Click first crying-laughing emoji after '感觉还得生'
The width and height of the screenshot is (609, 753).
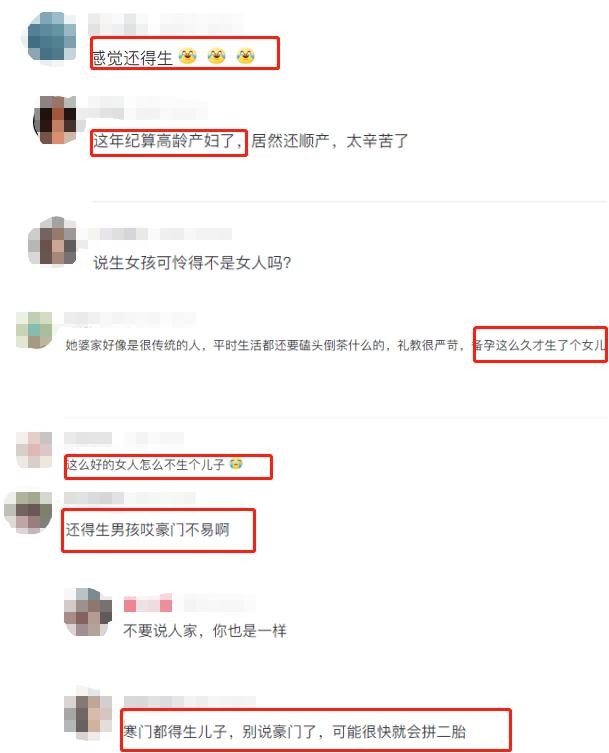point(187,56)
